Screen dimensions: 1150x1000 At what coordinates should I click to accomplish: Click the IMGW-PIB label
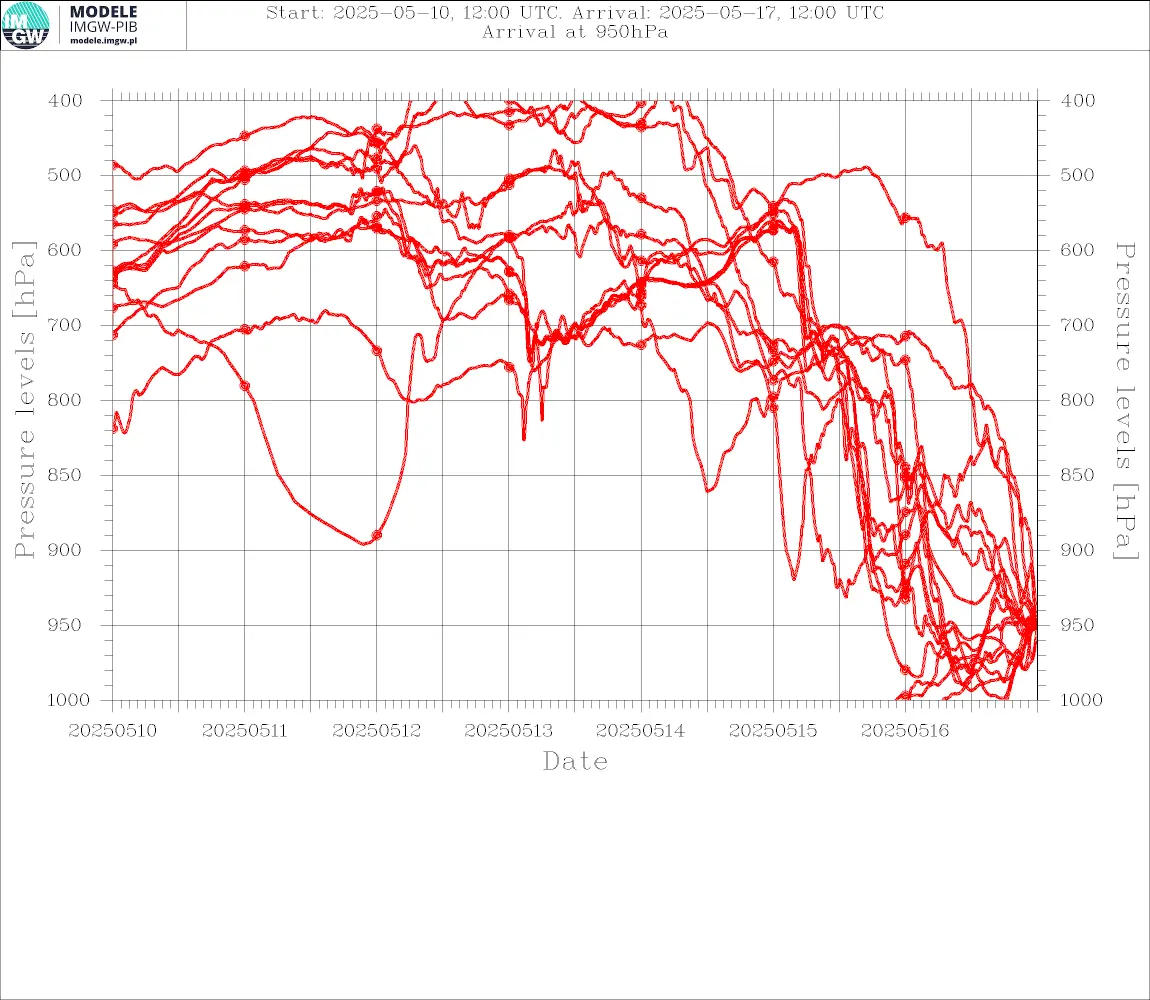[x=103, y=27]
